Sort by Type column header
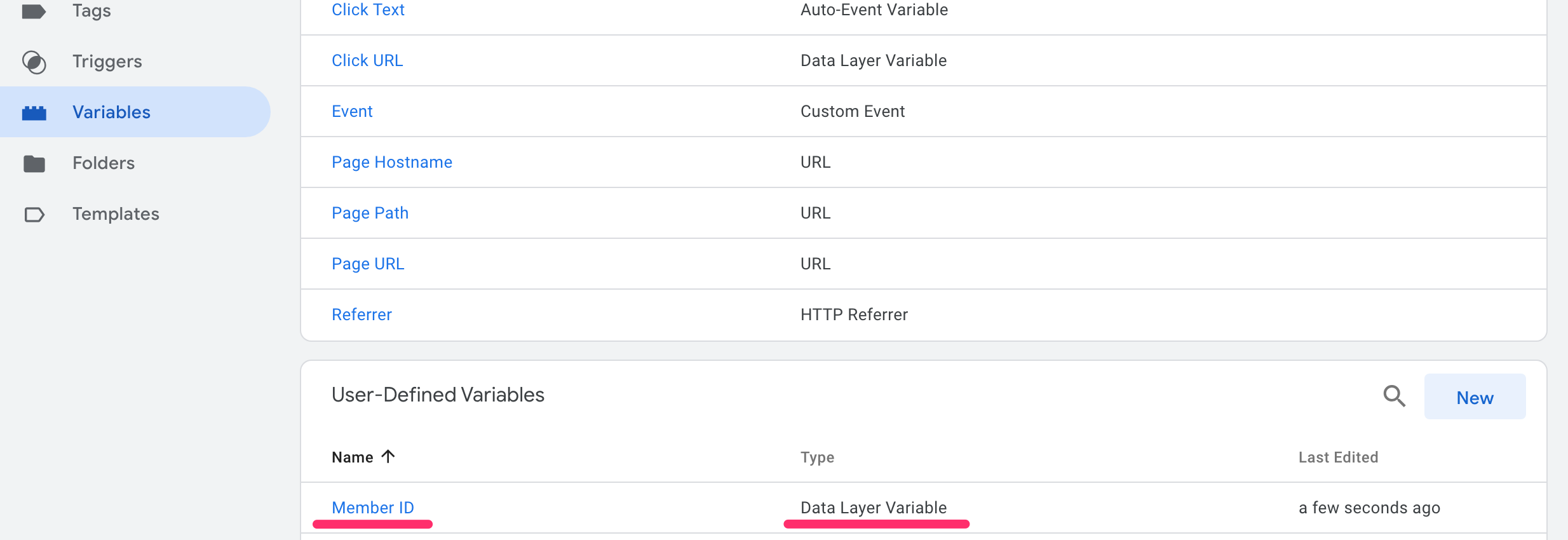Viewport: 1568px width, 540px height. pyautogui.click(x=817, y=457)
